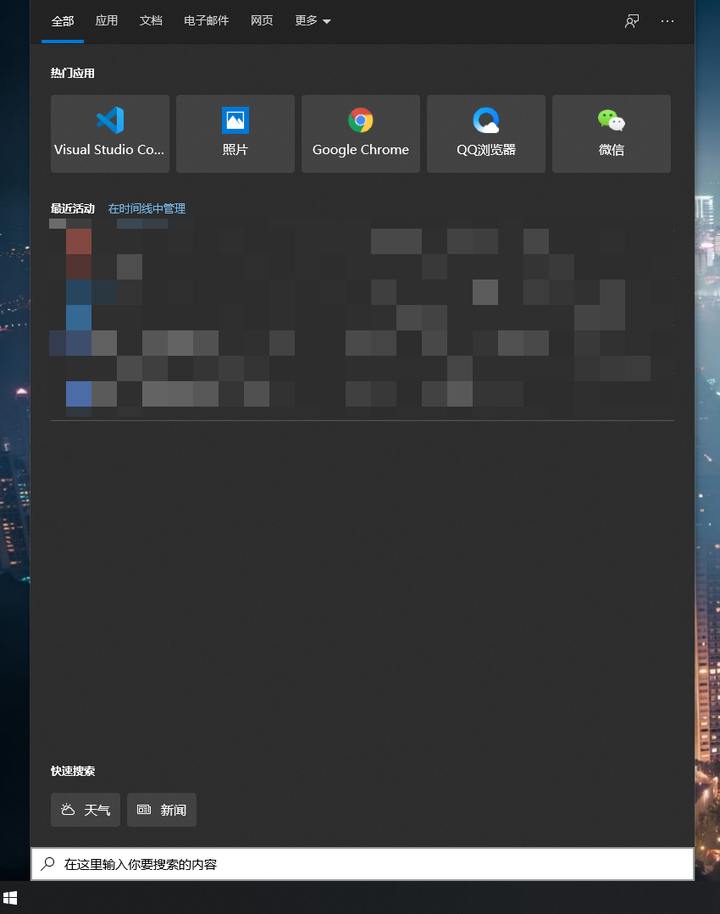Screen dimensions: 720x914
Task: Launch the 照片 Photos app tile
Action: 235,133
